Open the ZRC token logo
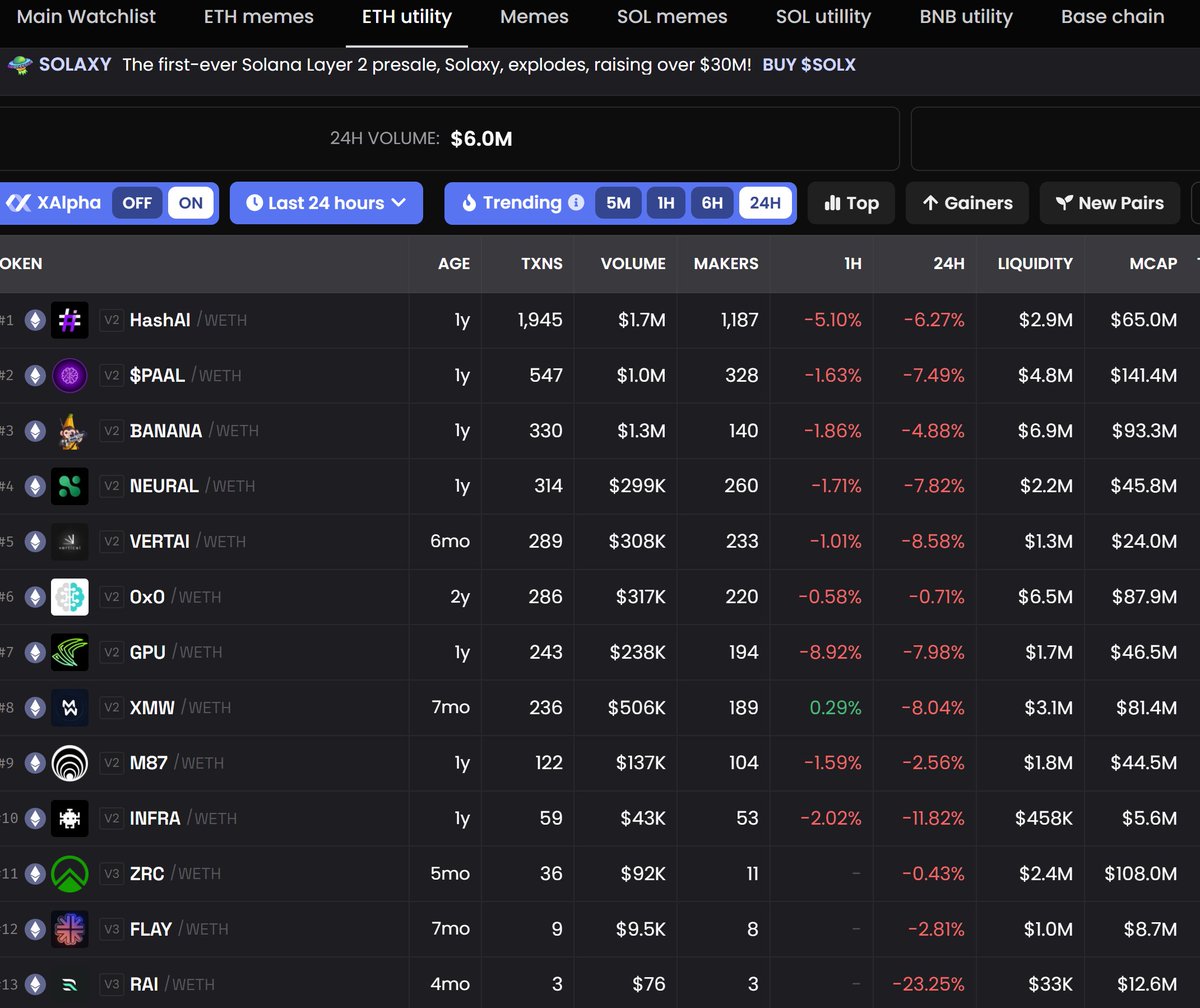Screen dimensions: 1200x1008 point(70,873)
